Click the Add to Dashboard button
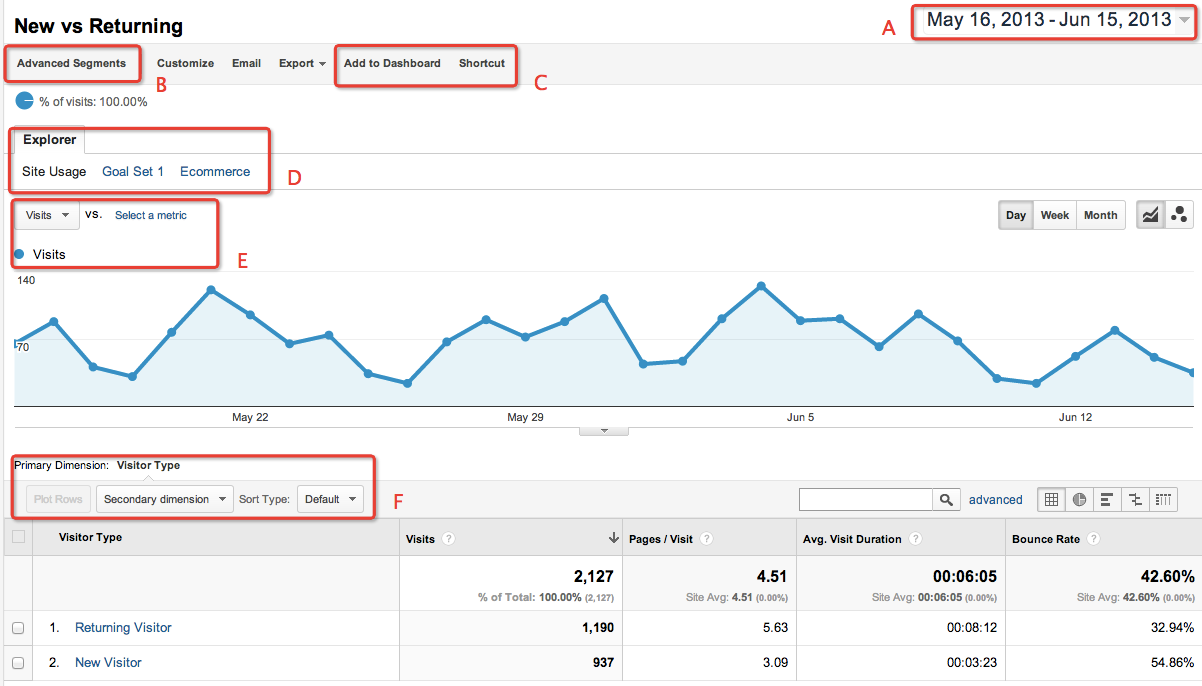Image resolution: width=1202 pixels, height=686 pixels. pyautogui.click(x=391, y=63)
